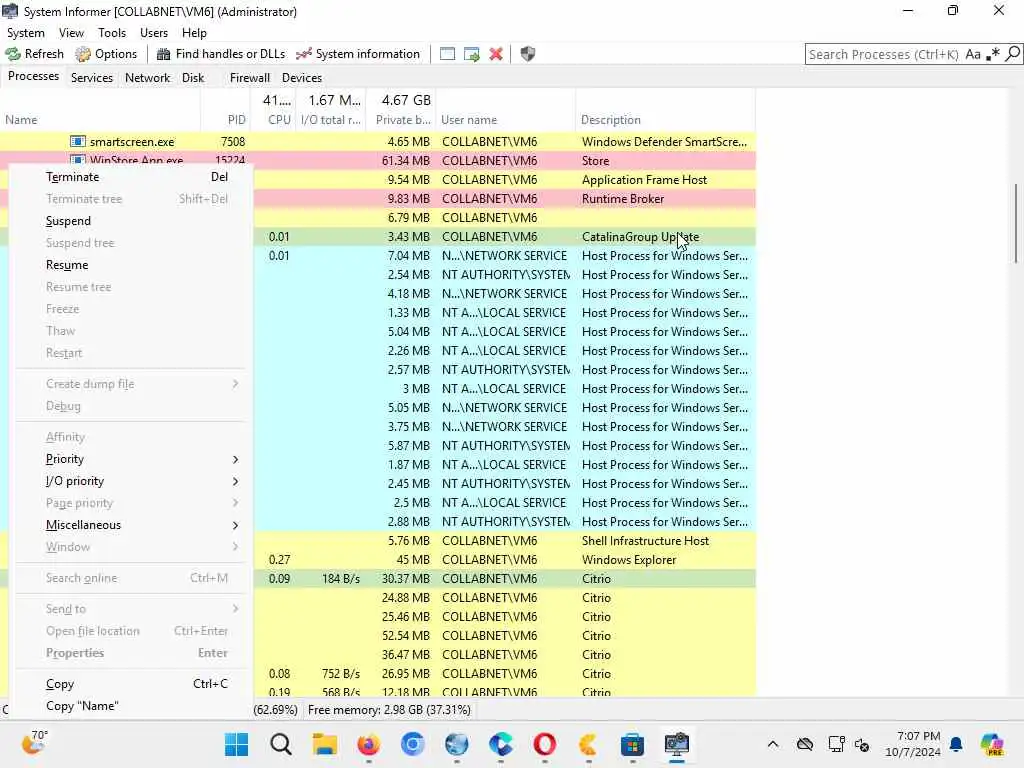Open the notification bell
1024x768 pixels.
[x=956, y=744]
